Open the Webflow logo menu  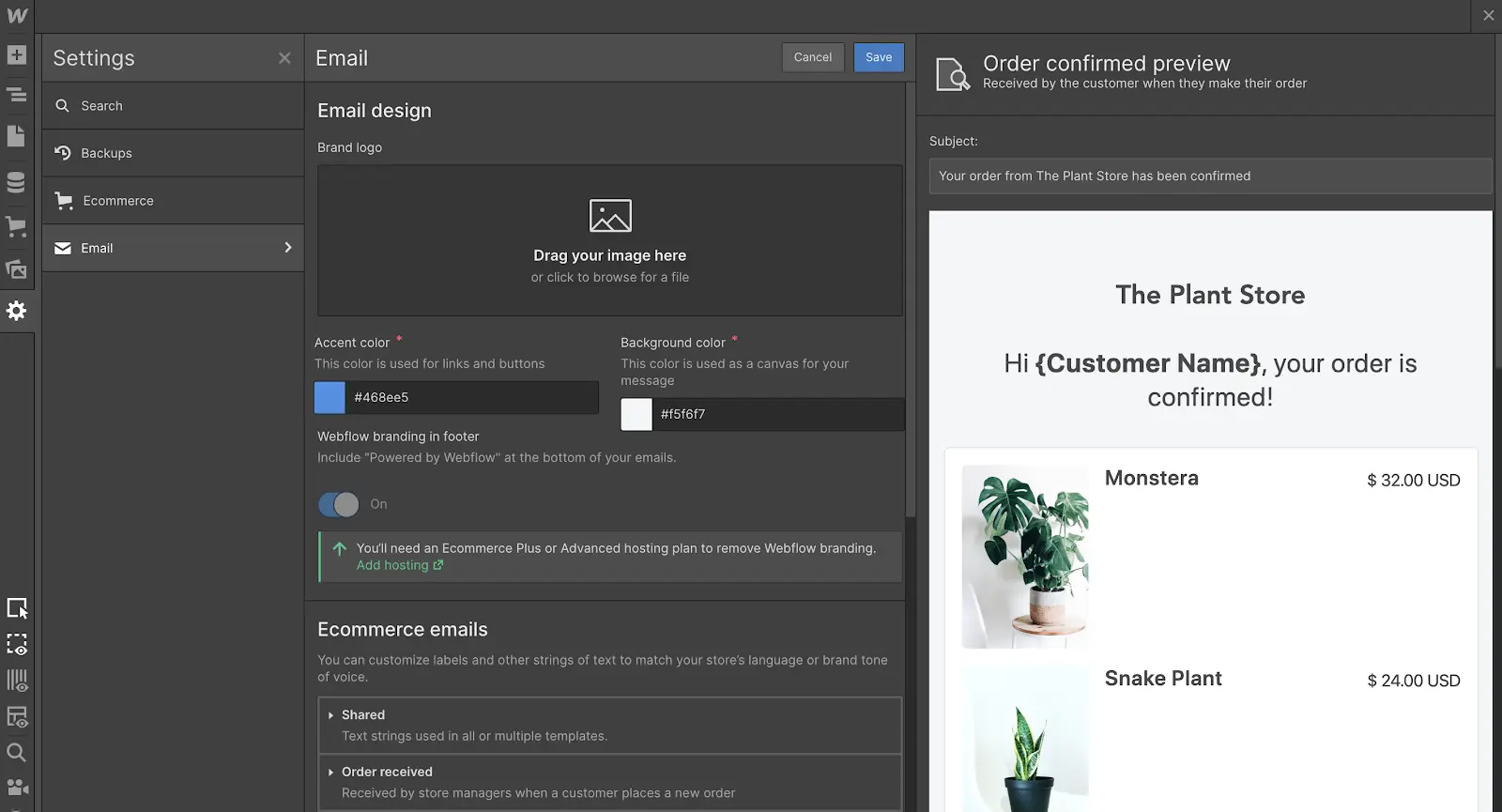17,16
